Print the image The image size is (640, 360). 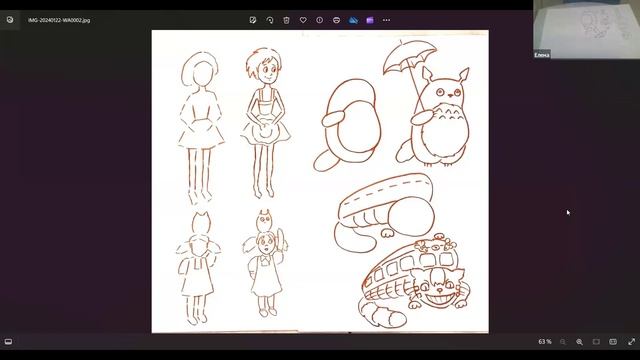pos(336,20)
